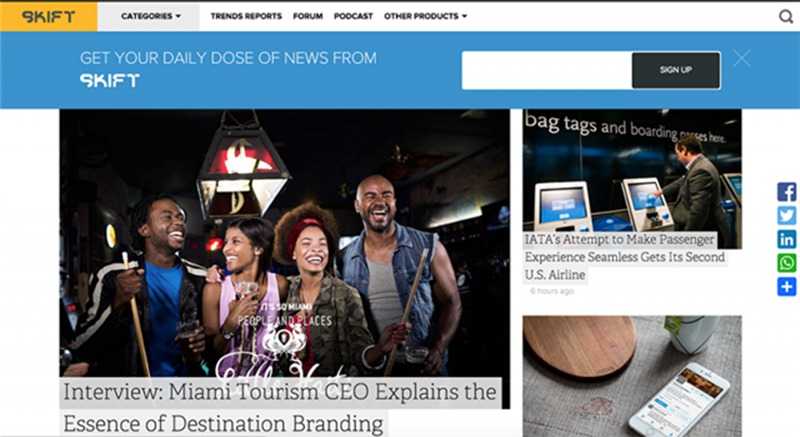This screenshot has width=800, height=437.
Task: Open the Podcast section
Action: point(353,16)
